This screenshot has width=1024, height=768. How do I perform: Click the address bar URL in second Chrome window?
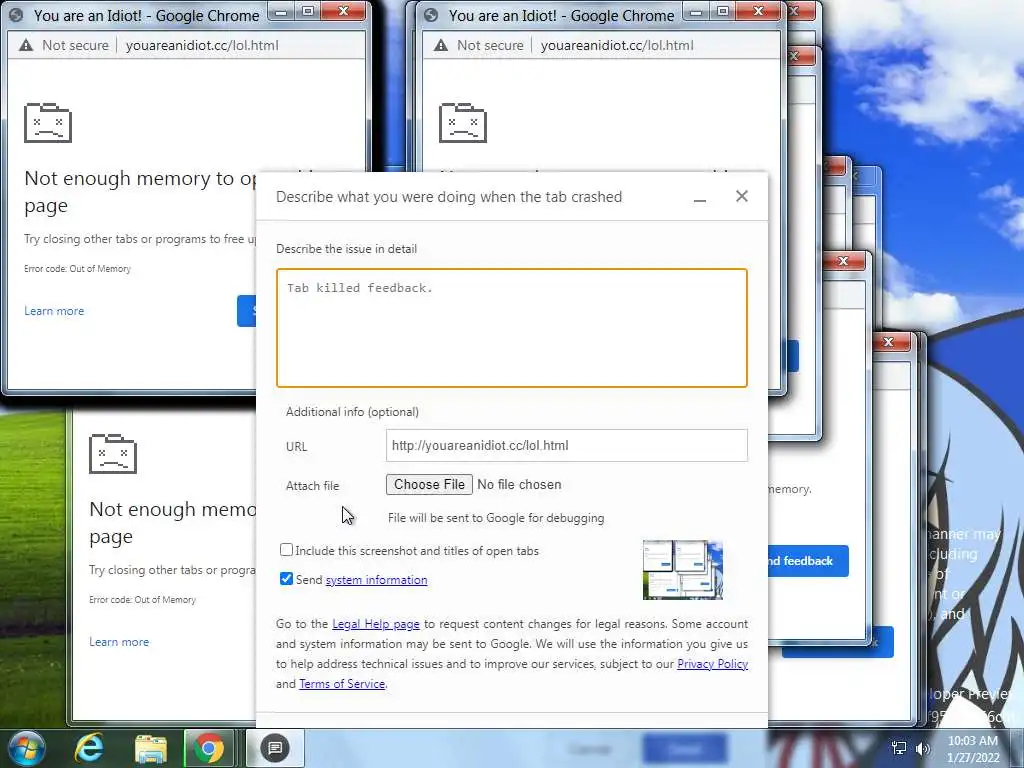click(x=617, y=45)
